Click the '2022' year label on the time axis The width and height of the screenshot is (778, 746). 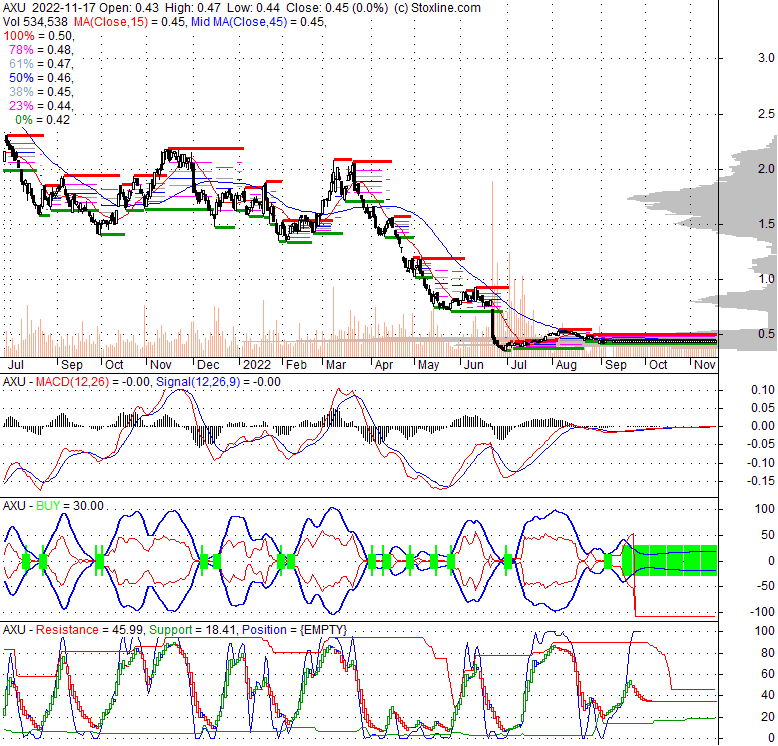click(x=257, y=365)
